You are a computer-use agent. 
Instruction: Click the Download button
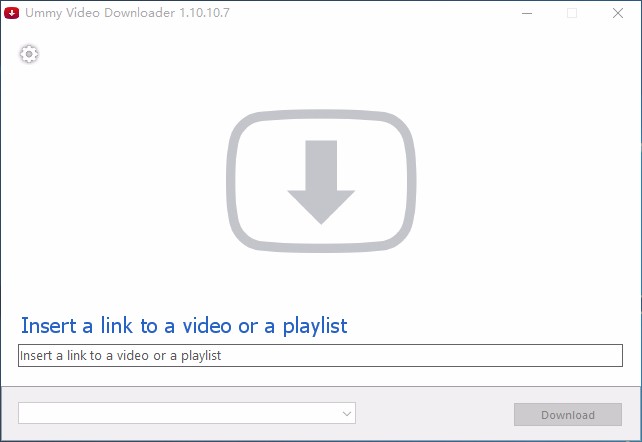tap(568, 415)
